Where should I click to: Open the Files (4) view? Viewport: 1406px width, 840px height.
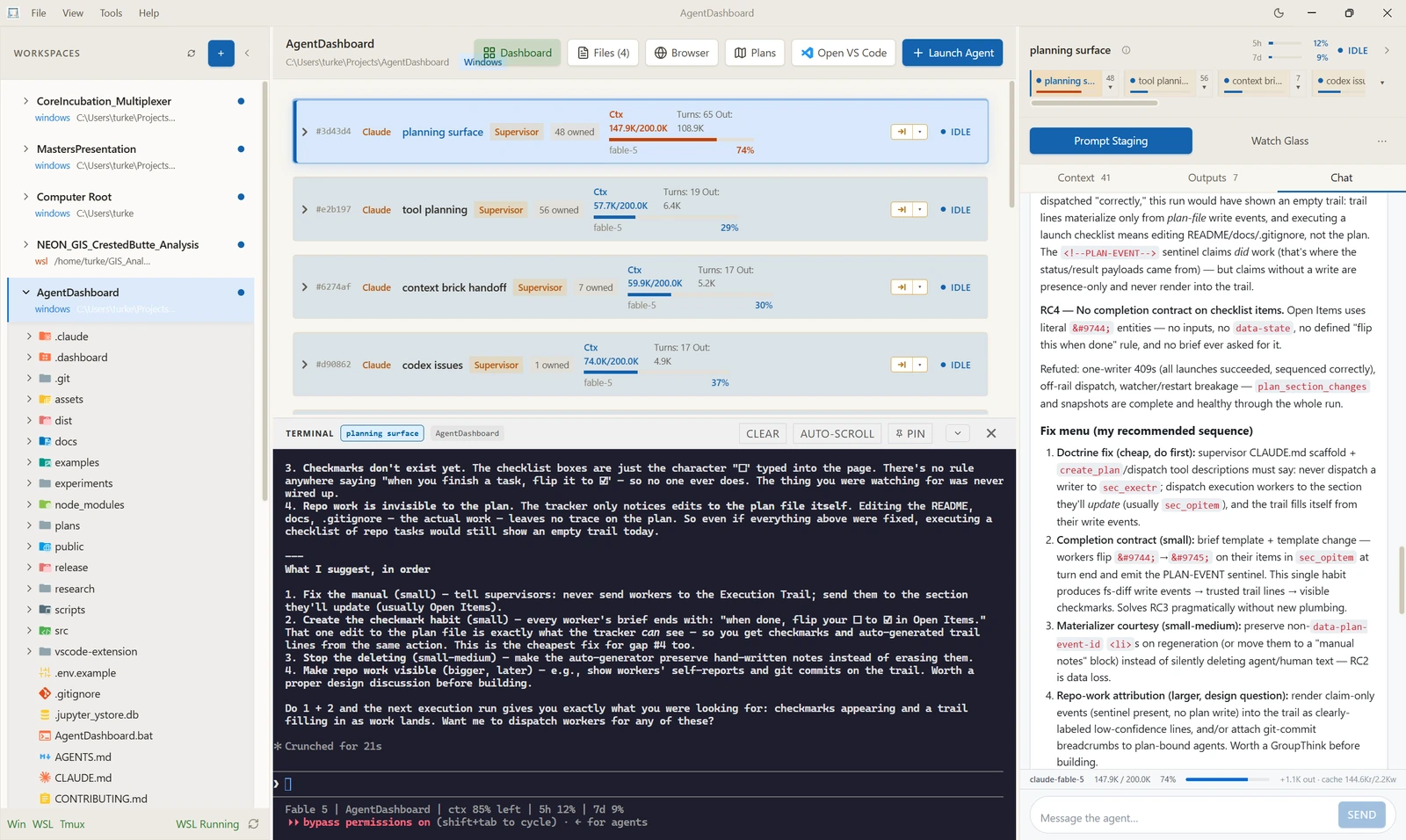pyautogui.click(x=603, y=53)
